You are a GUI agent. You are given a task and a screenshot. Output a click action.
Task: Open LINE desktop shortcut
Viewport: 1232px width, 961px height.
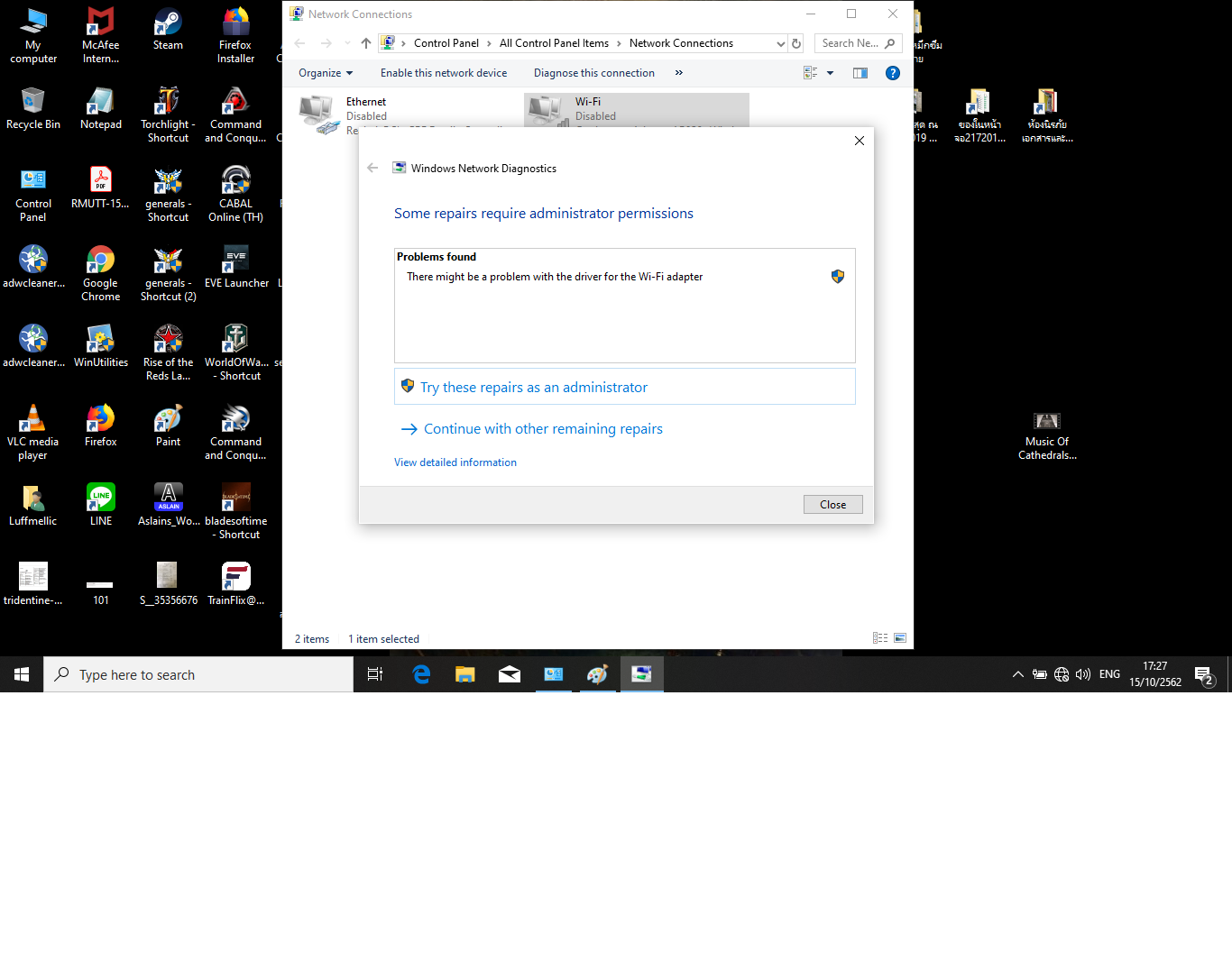(x=101, y=506)
